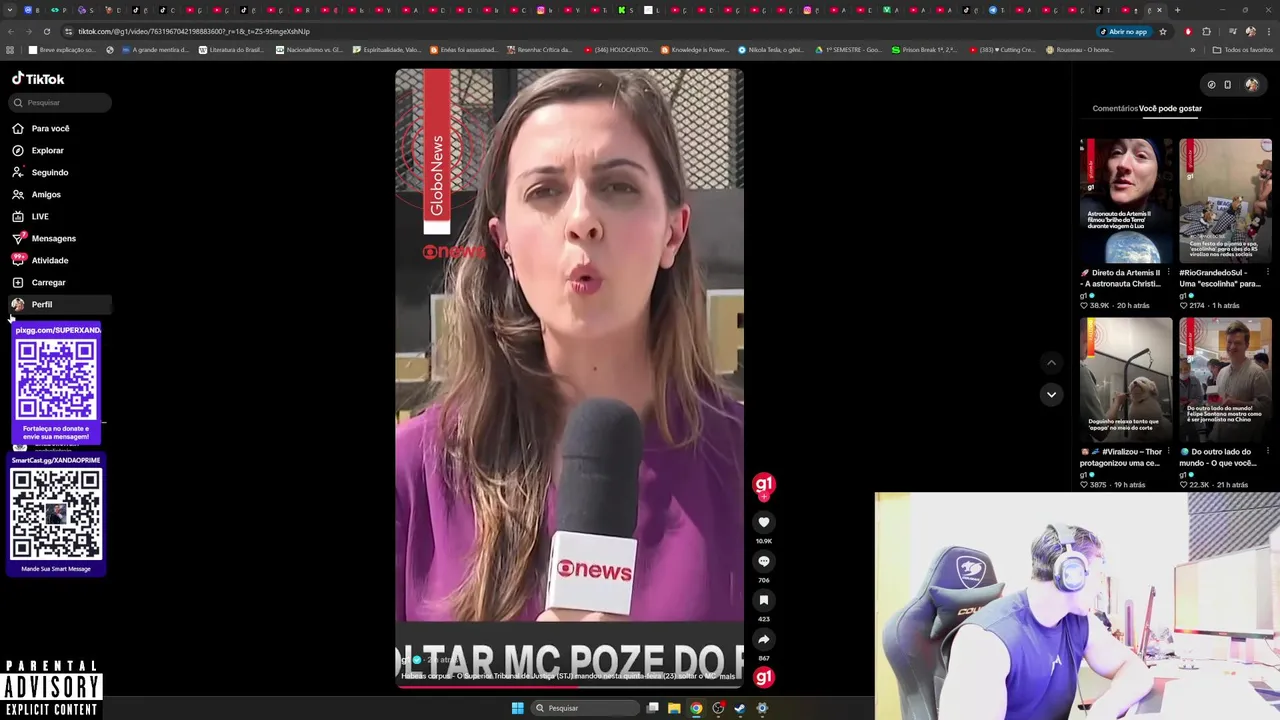This screenshot has width=1280, height=720.
Task: Open the 'Literatura do Brasil...' bookmark
Action: (231, 49)
